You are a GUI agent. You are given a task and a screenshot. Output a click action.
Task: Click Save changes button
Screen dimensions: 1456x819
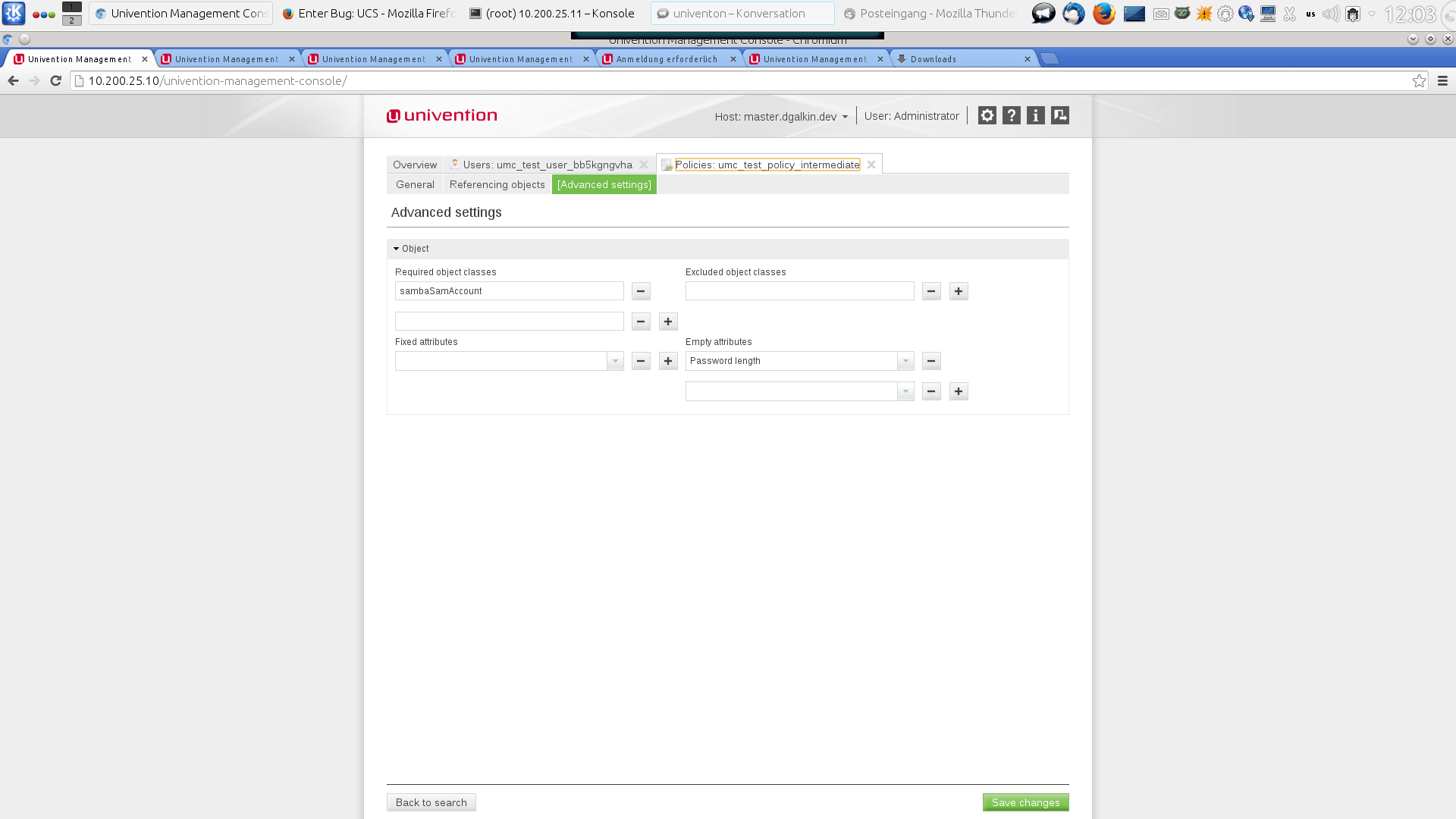tap(1025, 802)
